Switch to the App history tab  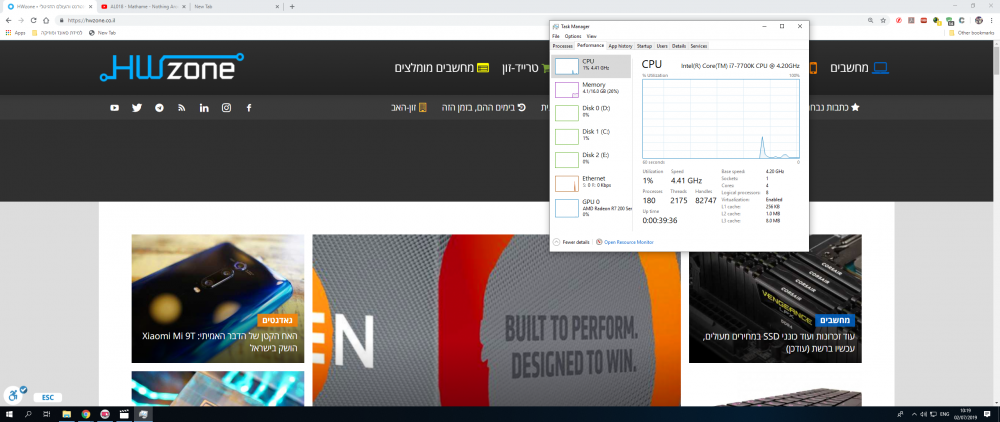click(621, 46)
